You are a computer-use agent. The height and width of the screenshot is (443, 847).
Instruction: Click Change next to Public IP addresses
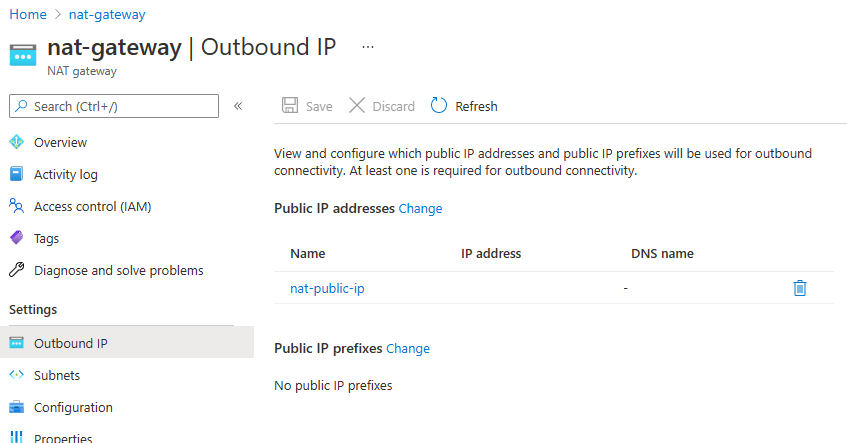(420, 209)
